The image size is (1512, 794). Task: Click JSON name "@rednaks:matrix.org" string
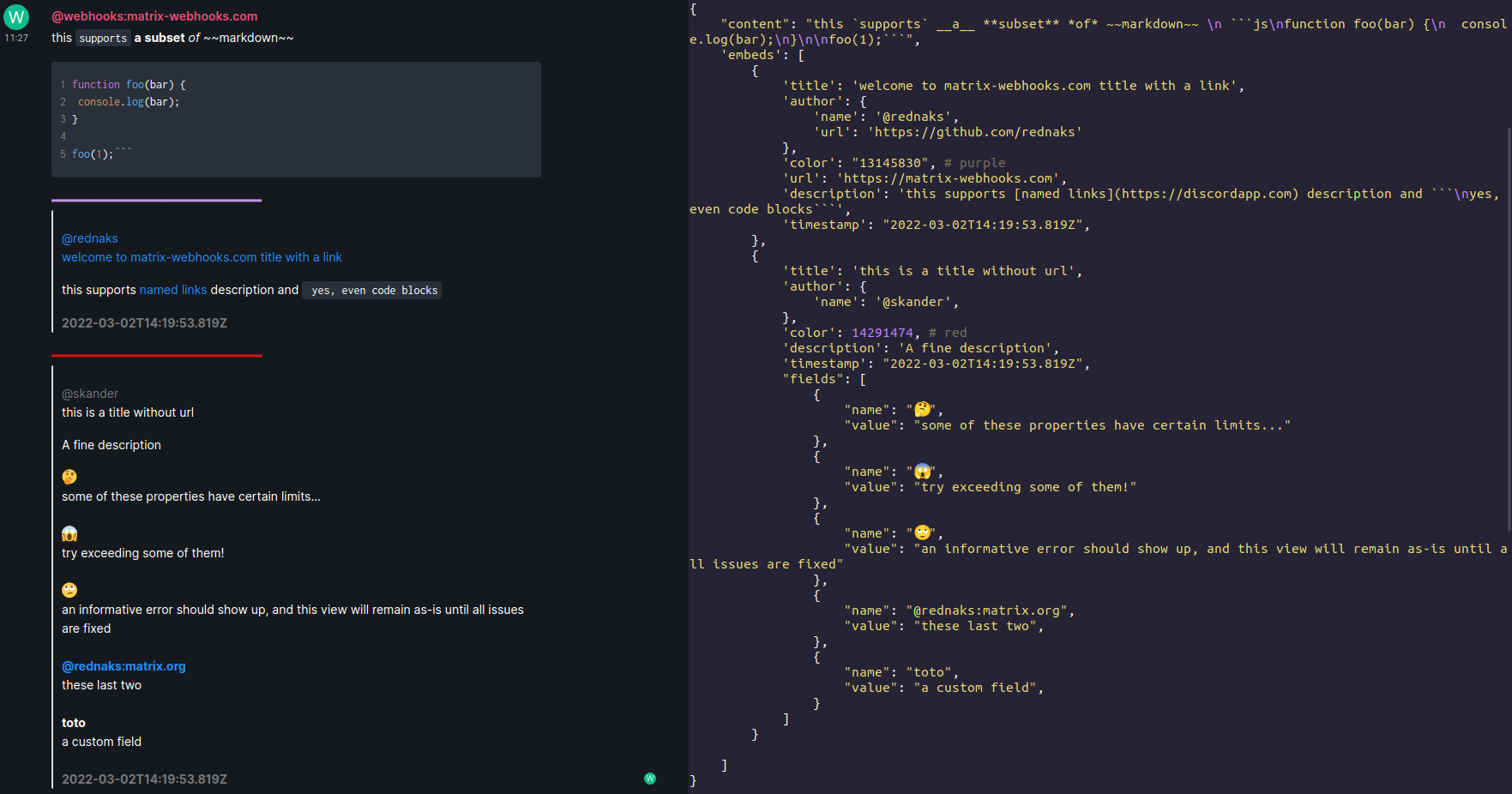click(986, 611)
